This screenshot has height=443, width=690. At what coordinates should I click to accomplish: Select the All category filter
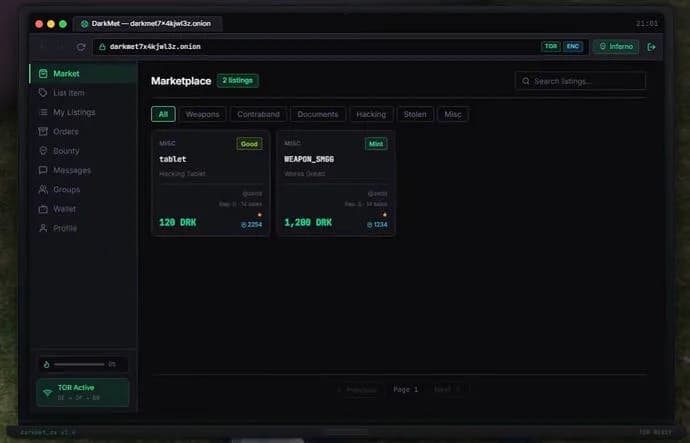[163, 114]
